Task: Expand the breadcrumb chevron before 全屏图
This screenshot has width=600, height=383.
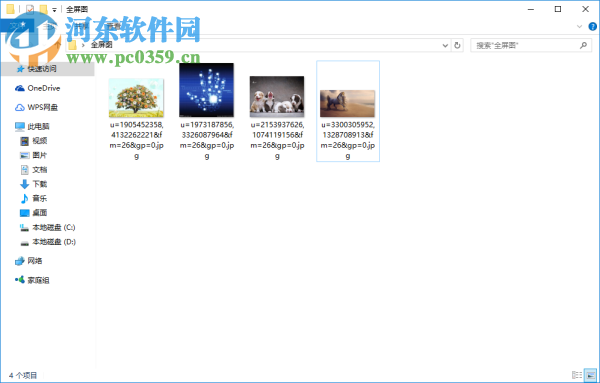Action: tap(83, 45)
